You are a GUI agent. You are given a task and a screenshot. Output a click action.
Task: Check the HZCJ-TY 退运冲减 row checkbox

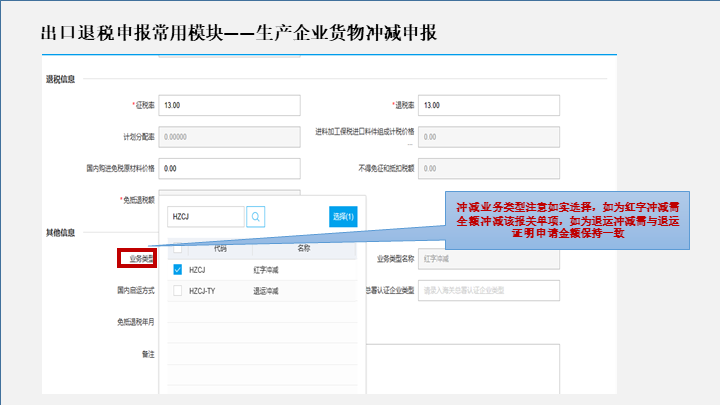tap(178, 291)
